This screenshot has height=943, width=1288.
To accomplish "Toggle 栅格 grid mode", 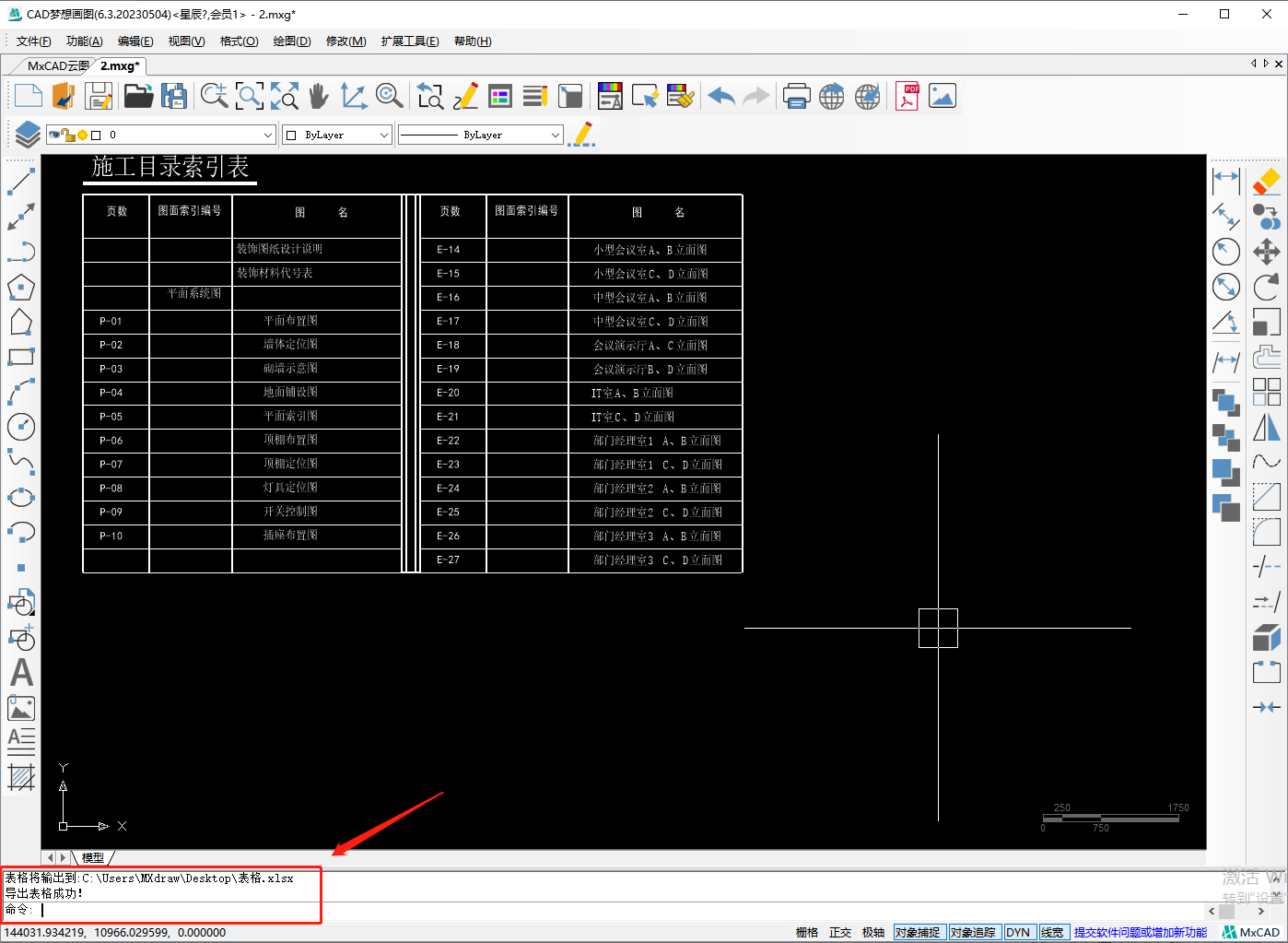I will pos(807,933).
